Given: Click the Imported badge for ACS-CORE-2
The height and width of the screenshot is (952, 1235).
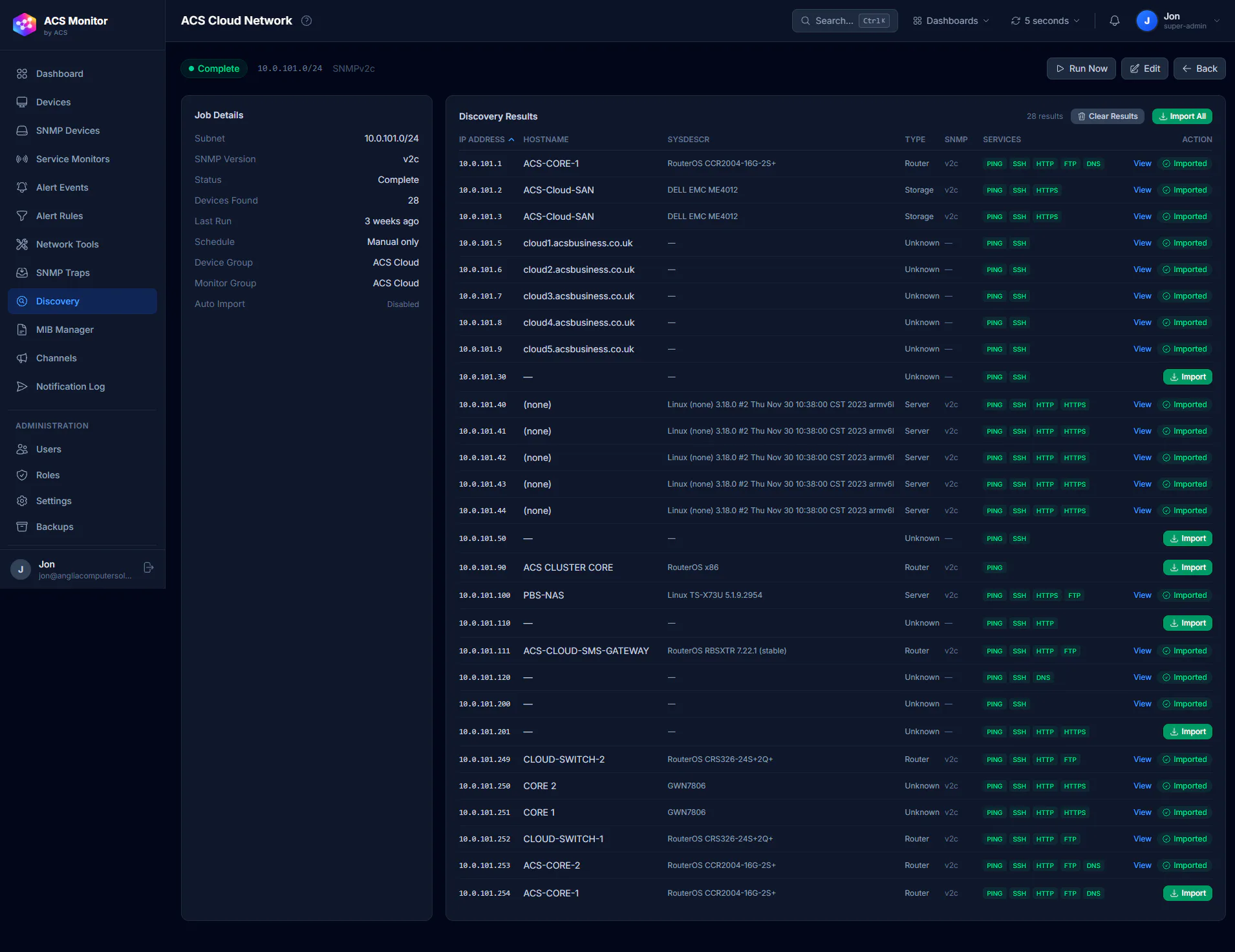Looking at the screenshot, I should 1185,865.
